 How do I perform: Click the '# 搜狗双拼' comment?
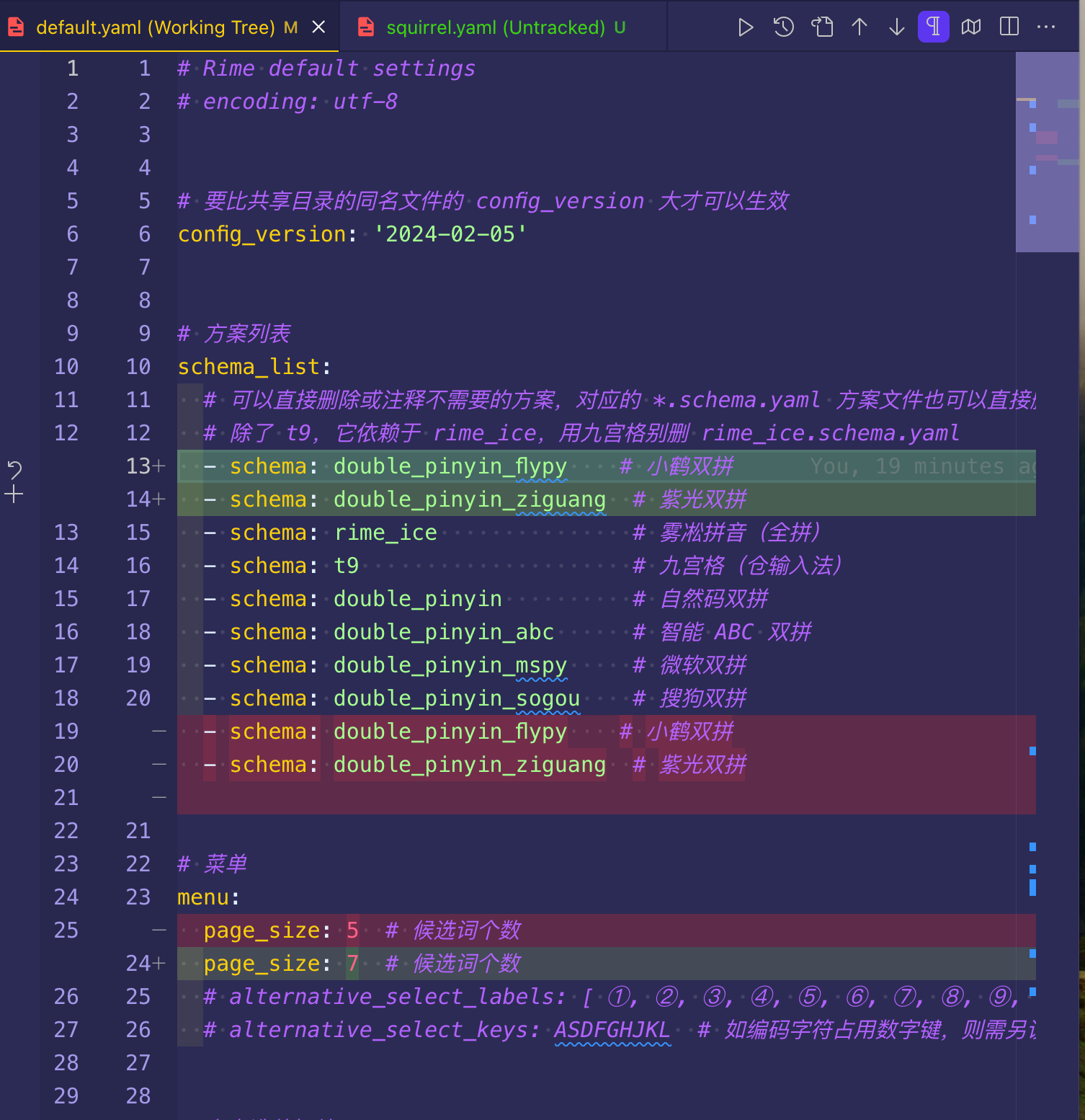[689, 698]
